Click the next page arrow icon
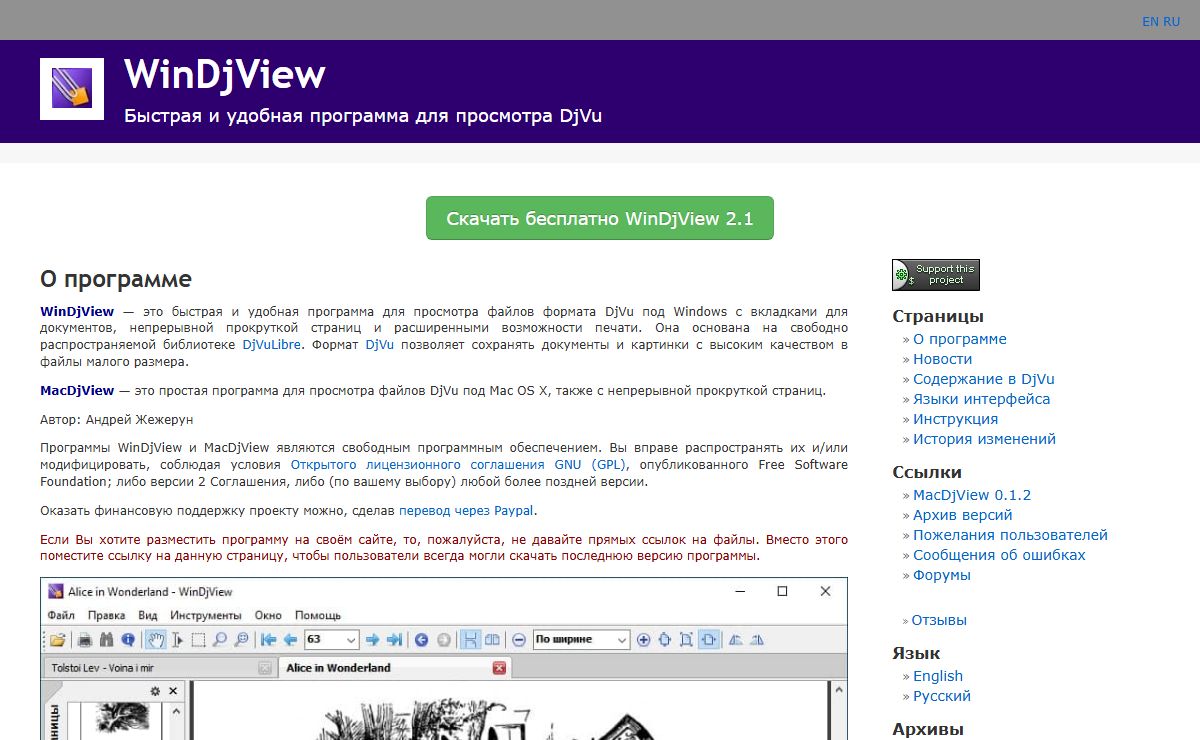The image size is (1200, 740). click(372, 640)
